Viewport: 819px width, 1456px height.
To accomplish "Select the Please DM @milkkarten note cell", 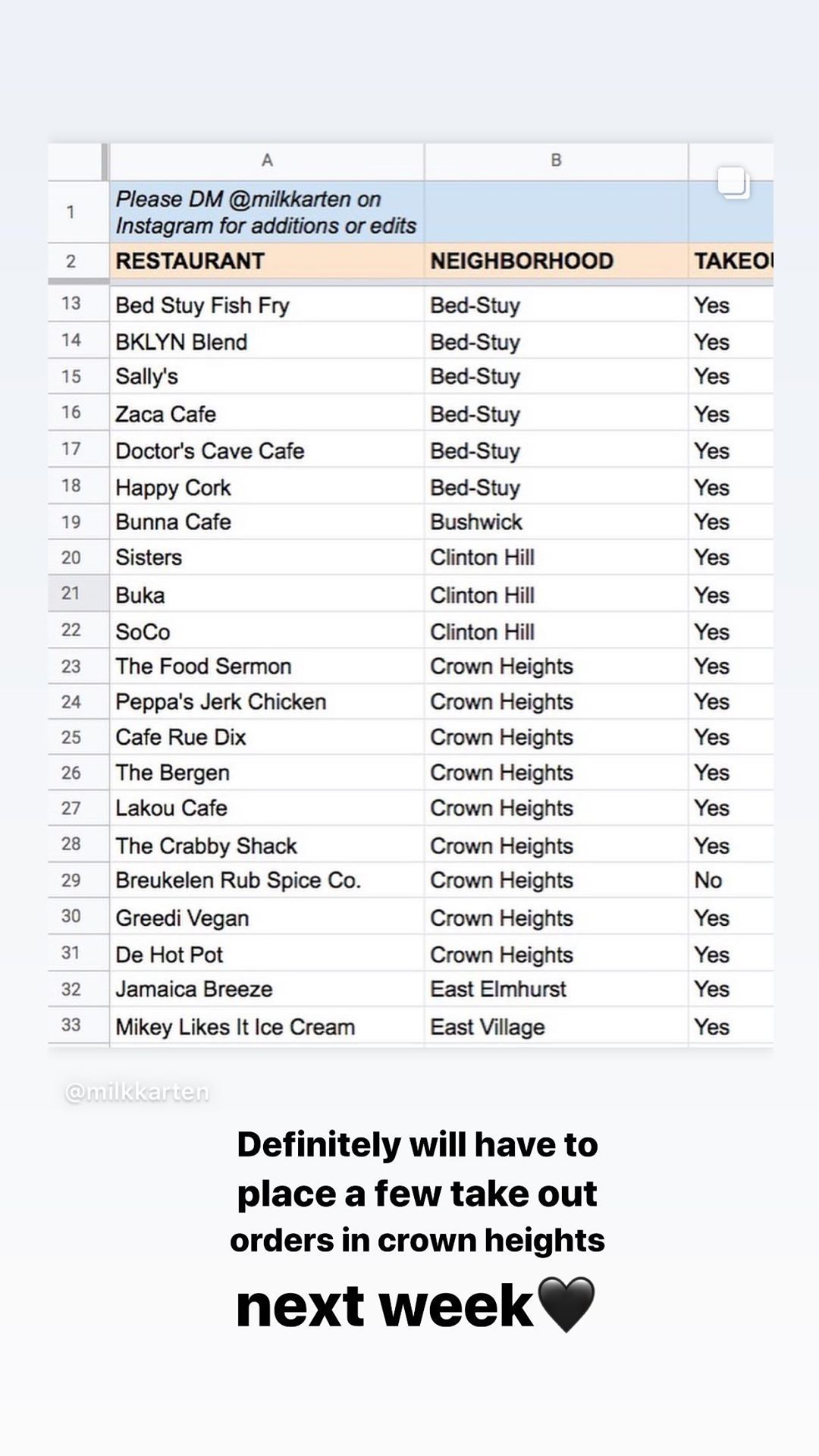I will coord(267,212).
